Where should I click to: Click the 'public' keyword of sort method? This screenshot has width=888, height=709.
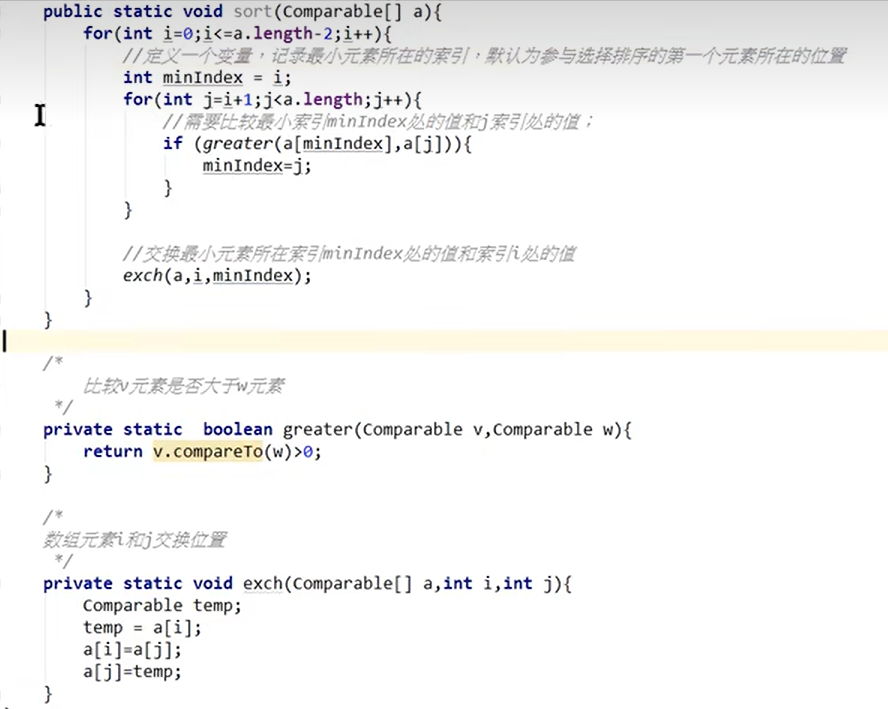(72, 11)
